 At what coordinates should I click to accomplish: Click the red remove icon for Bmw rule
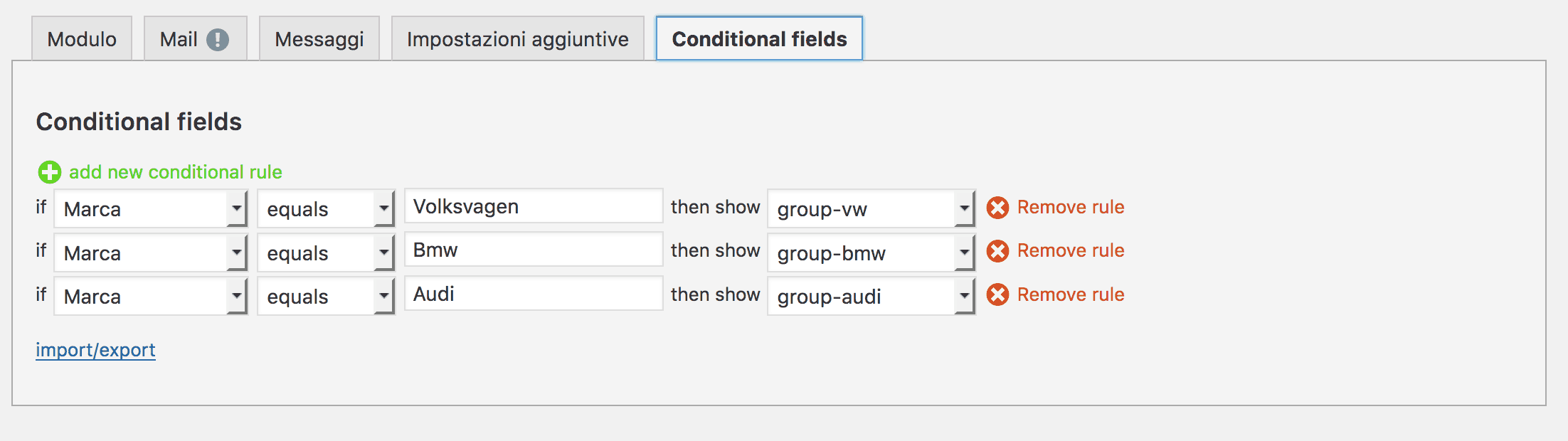pyautogui.click(x=997, y=251)
